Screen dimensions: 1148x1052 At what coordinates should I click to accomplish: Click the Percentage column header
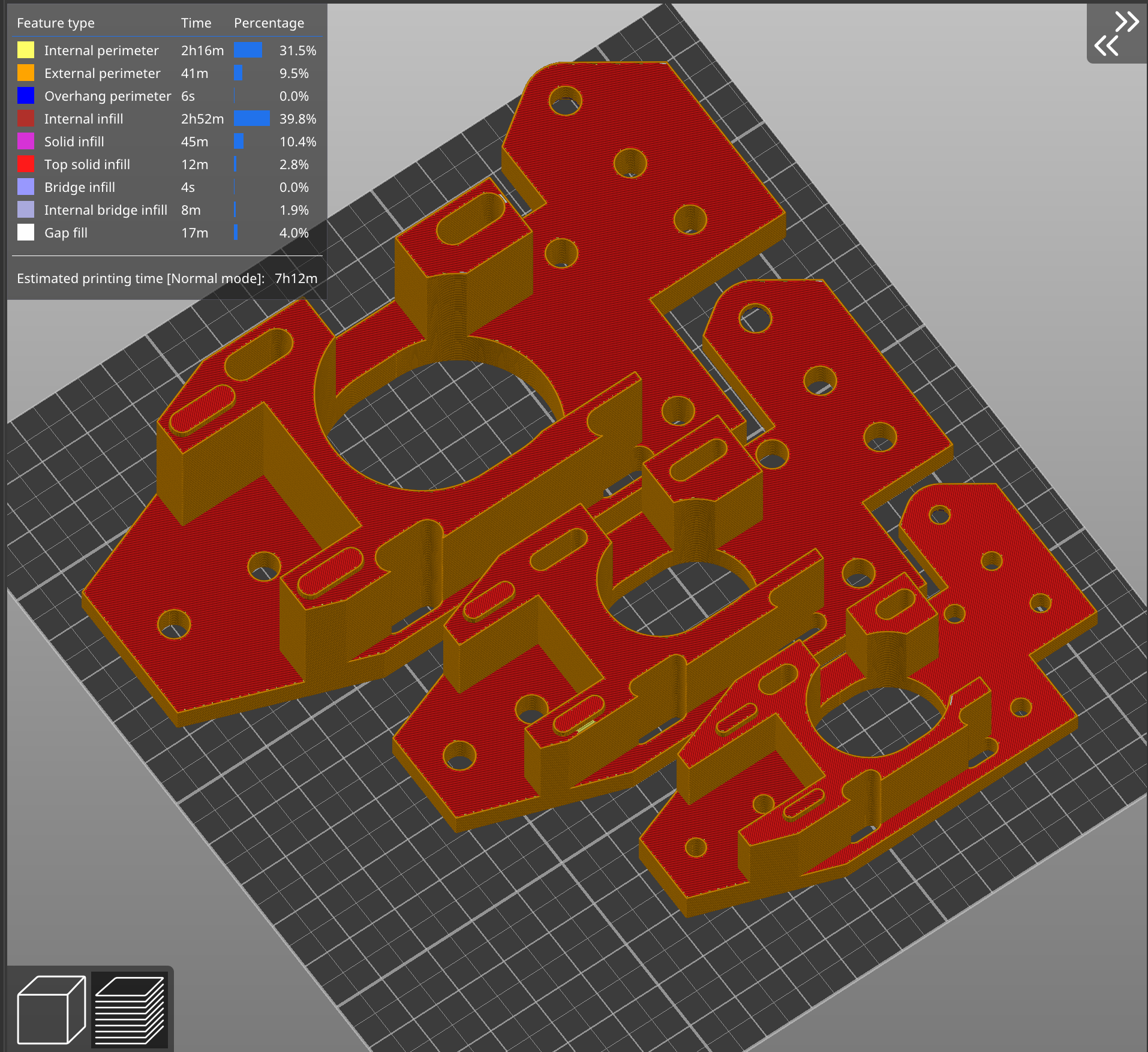[x=269, y=23]
